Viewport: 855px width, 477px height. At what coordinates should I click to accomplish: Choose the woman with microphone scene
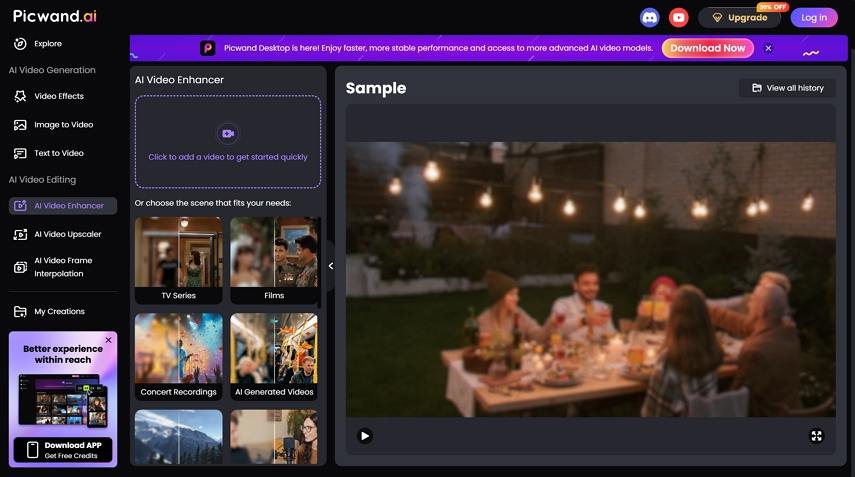(274, 437)
